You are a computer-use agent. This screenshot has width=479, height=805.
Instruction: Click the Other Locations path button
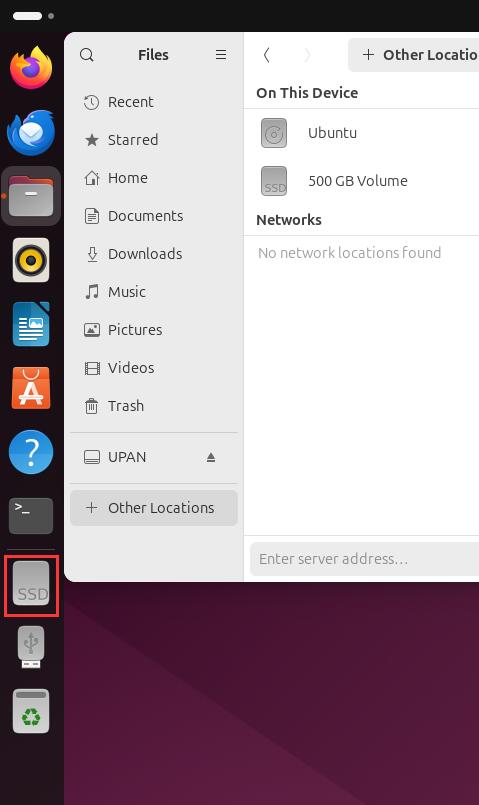[414, 55]
